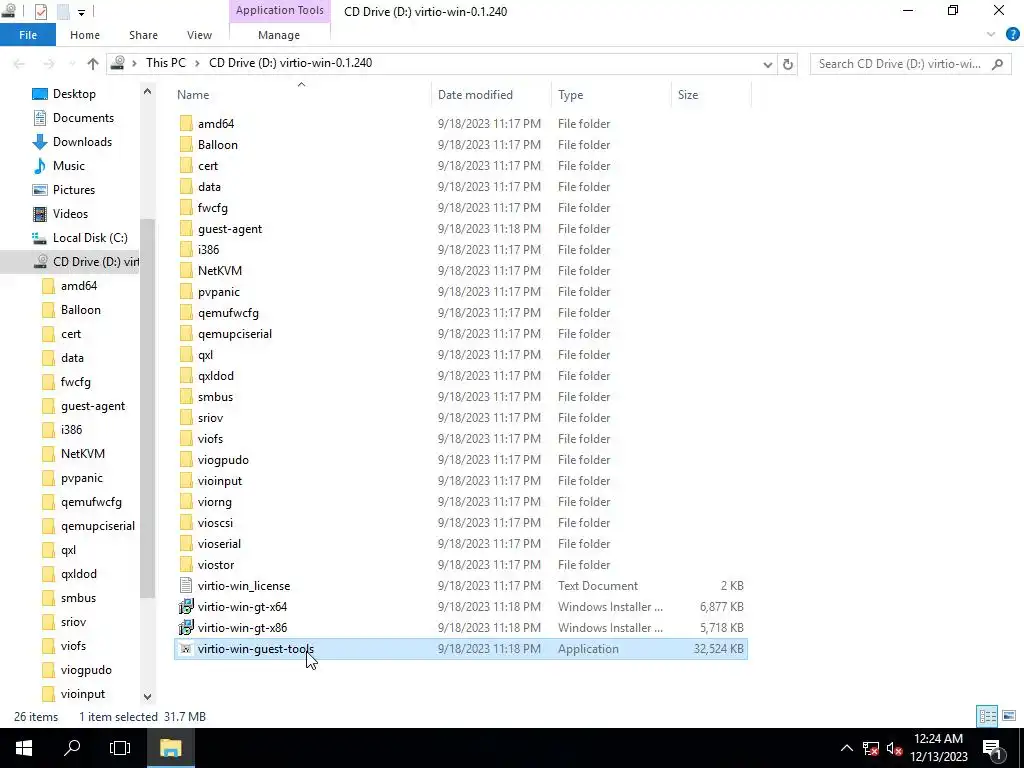Navigate up one folder level arrow

(x=93, y=63)
